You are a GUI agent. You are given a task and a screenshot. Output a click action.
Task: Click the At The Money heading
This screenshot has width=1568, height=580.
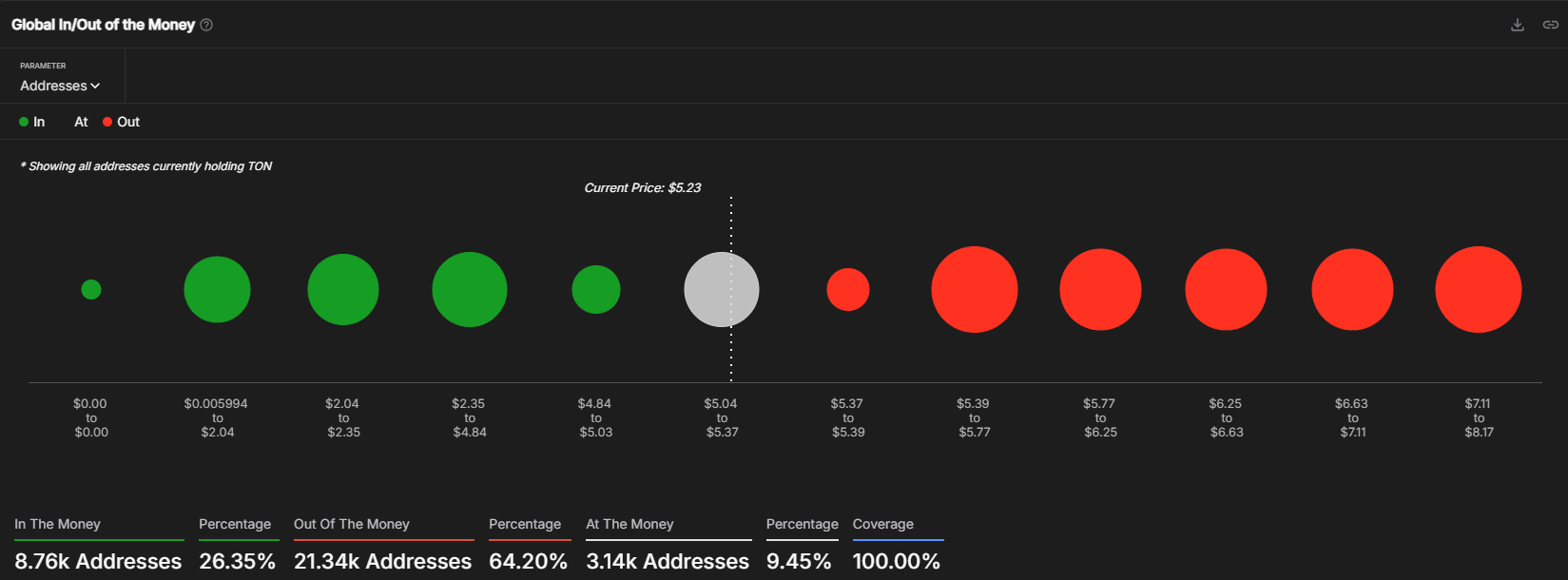pos(629,524)
